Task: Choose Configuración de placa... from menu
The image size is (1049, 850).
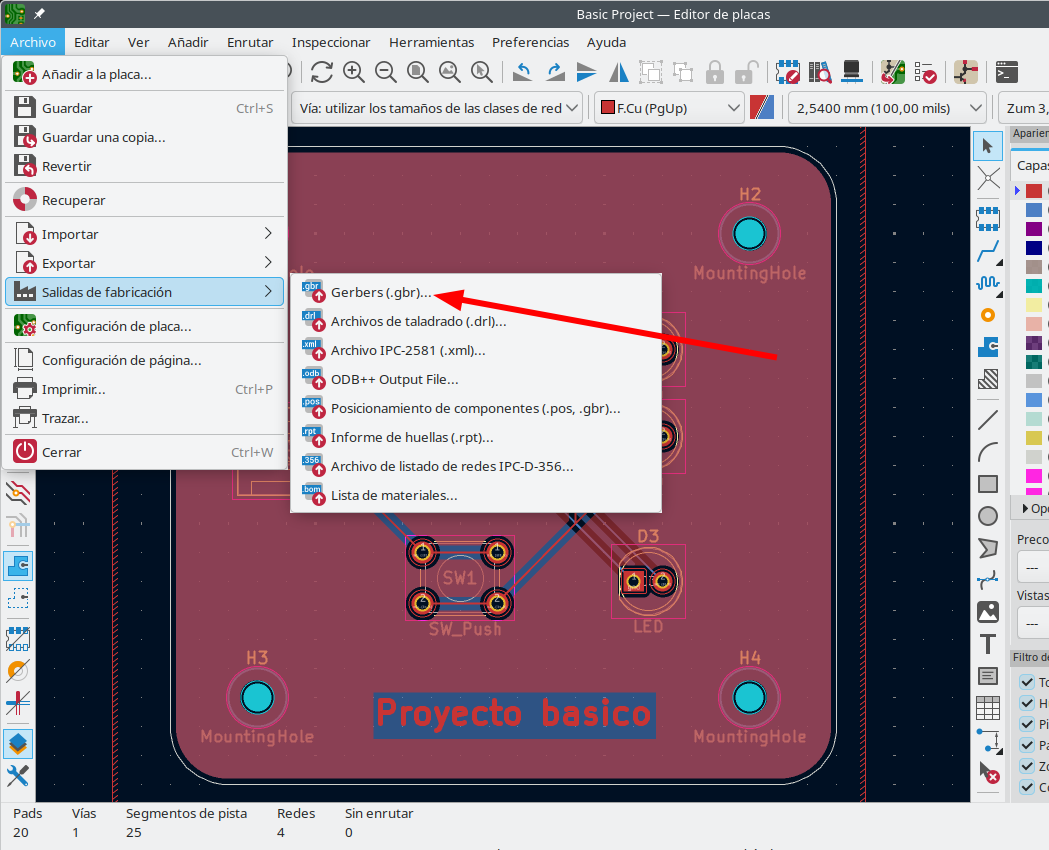Action: [x=116, y=326]
